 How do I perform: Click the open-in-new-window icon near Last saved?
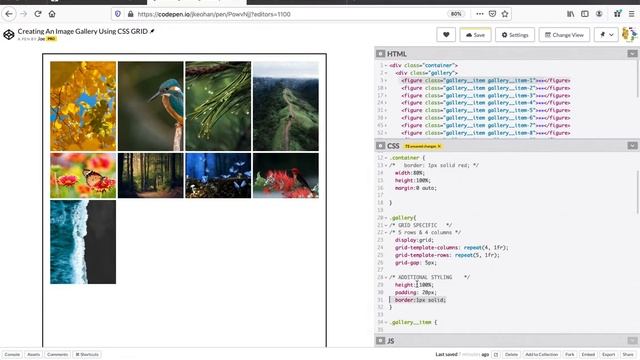click(x=496, y=354)
